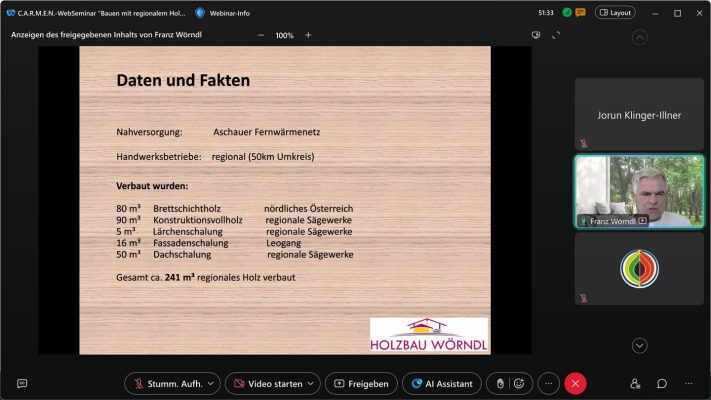Click the 51:33 meeting timer

[546, 13]
